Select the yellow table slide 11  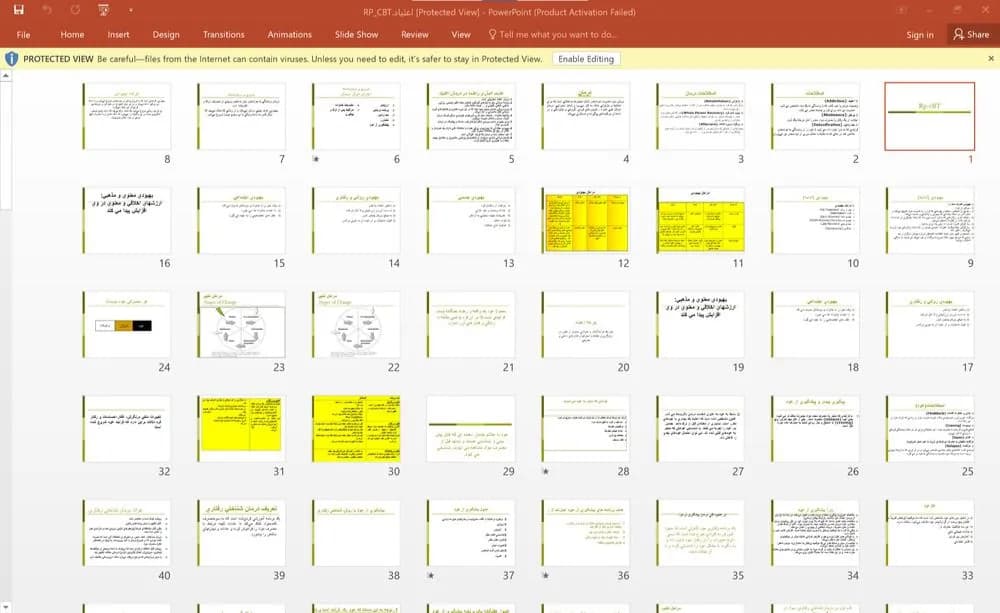(x=700, y=220)
